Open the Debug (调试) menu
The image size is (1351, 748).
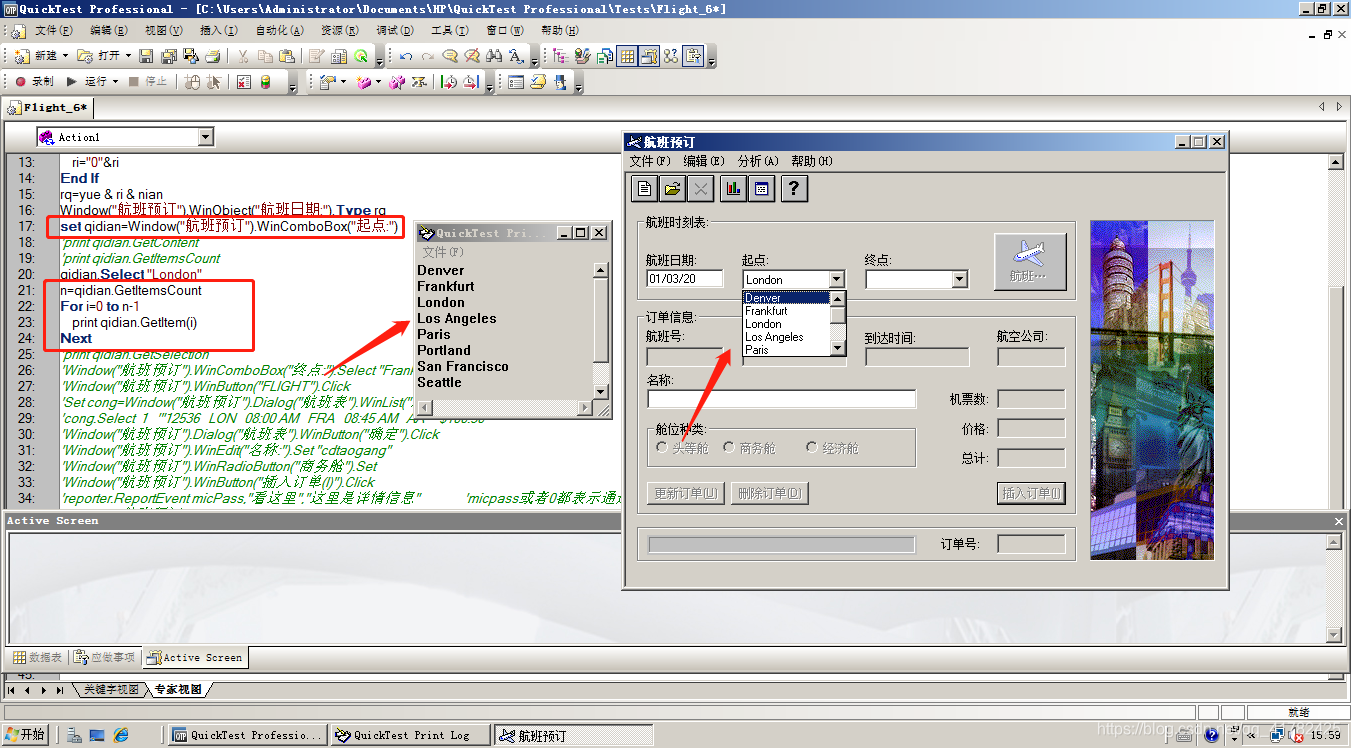394,31
